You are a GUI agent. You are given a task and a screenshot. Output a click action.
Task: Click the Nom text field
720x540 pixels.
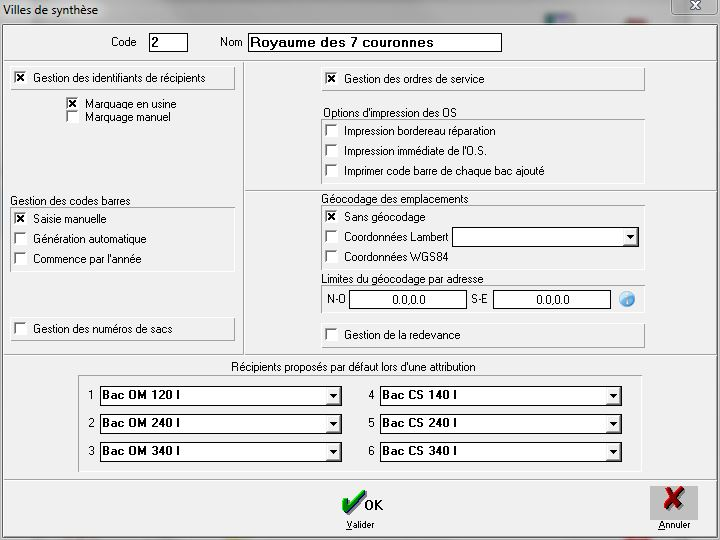point(373,42)
